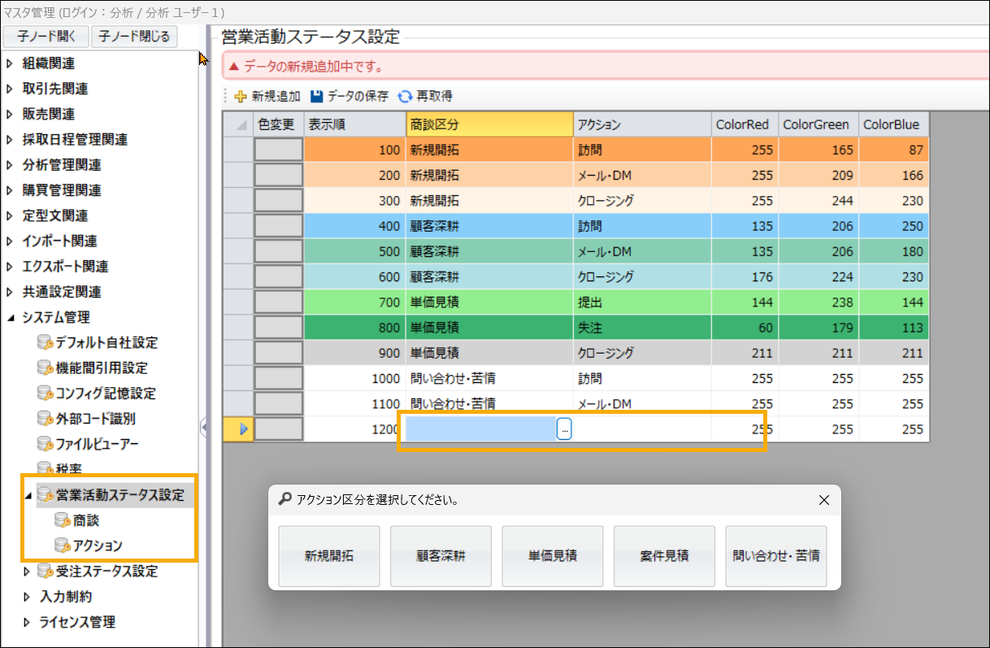Screen dimensions: 990x648
Task: Select the 税率 icon in sidebar
Action: (45, 468)
